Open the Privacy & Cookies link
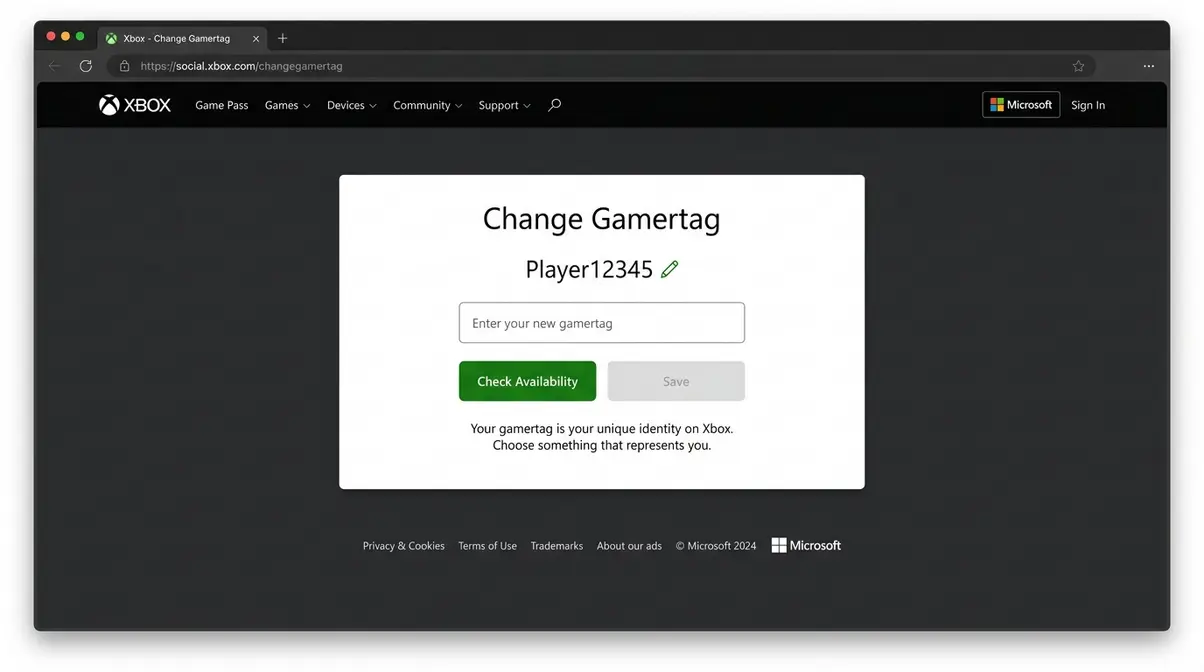The image size is (1204, 672). (x=404, y=546)
